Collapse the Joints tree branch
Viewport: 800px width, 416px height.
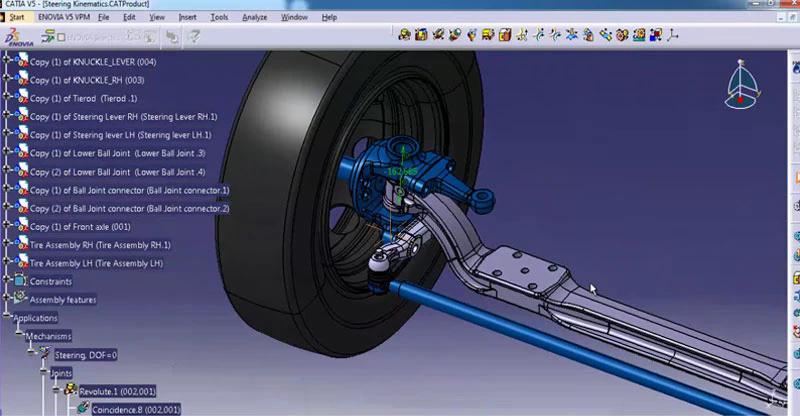coord(45,372)
